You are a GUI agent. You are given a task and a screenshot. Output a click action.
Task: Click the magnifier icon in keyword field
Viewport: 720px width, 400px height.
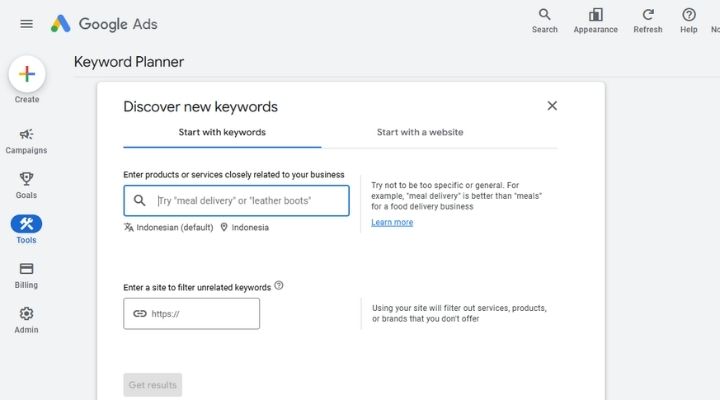coord(140,200)
